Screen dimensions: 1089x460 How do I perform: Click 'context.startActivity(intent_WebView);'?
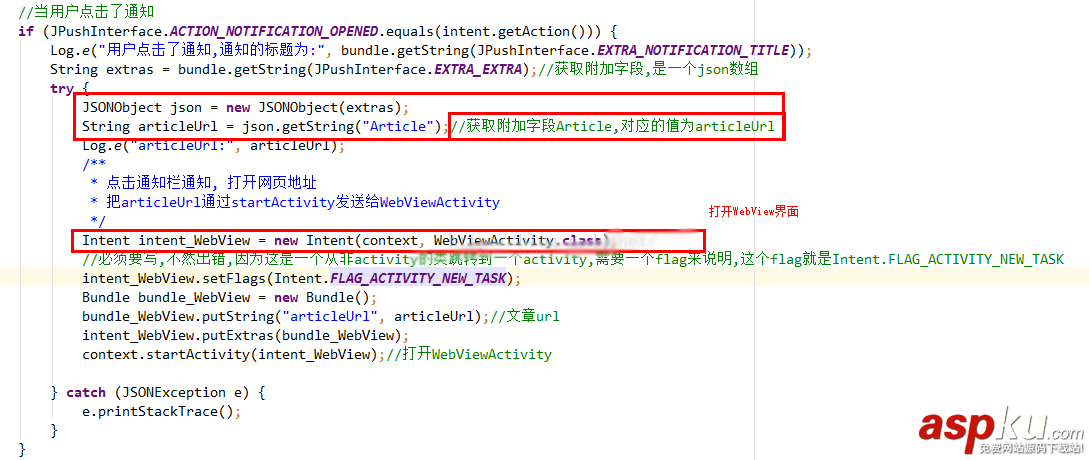[233, 354]
